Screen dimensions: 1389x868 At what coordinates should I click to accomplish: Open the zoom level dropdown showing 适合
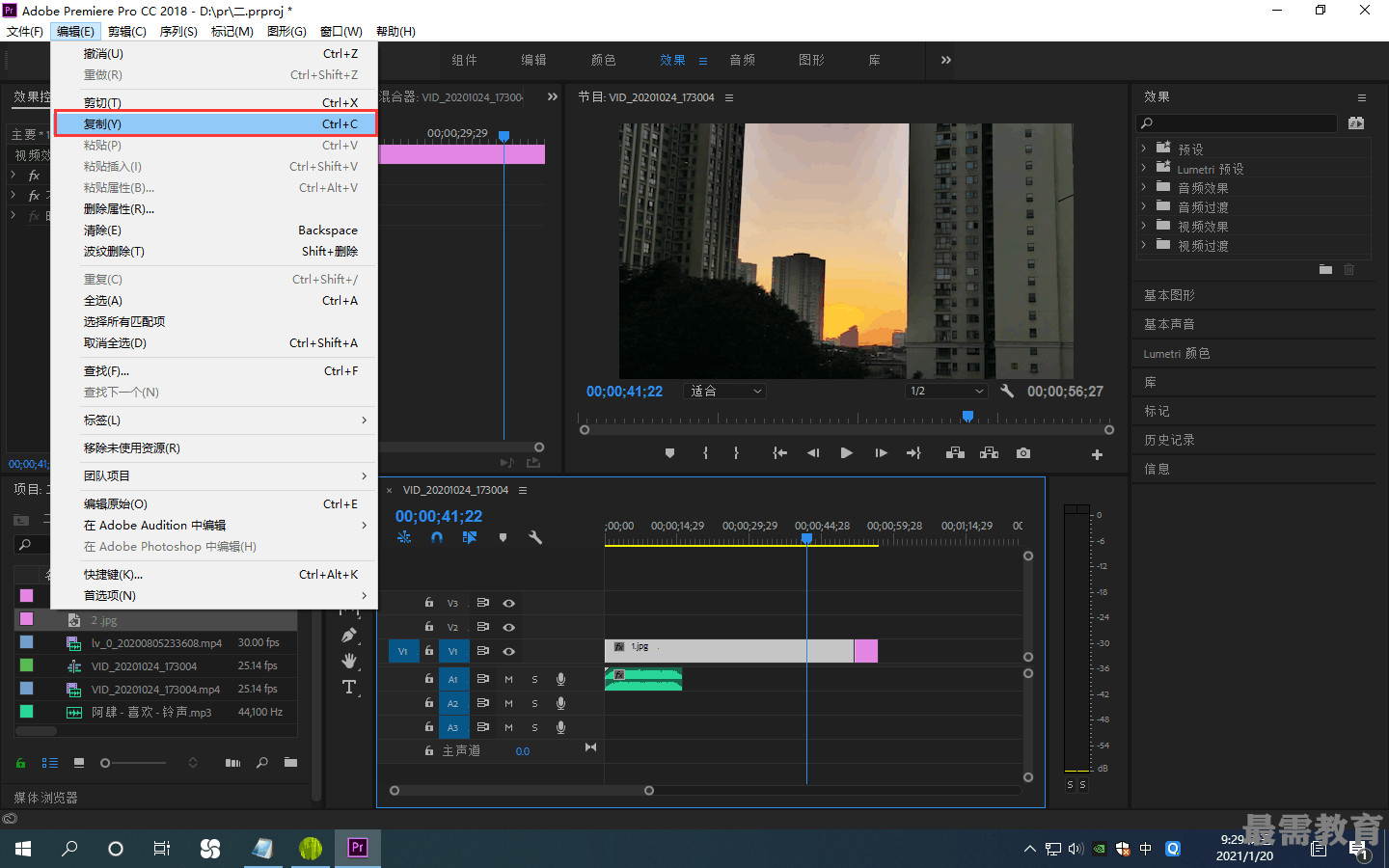pyautogui.click(x=725, y=391)
